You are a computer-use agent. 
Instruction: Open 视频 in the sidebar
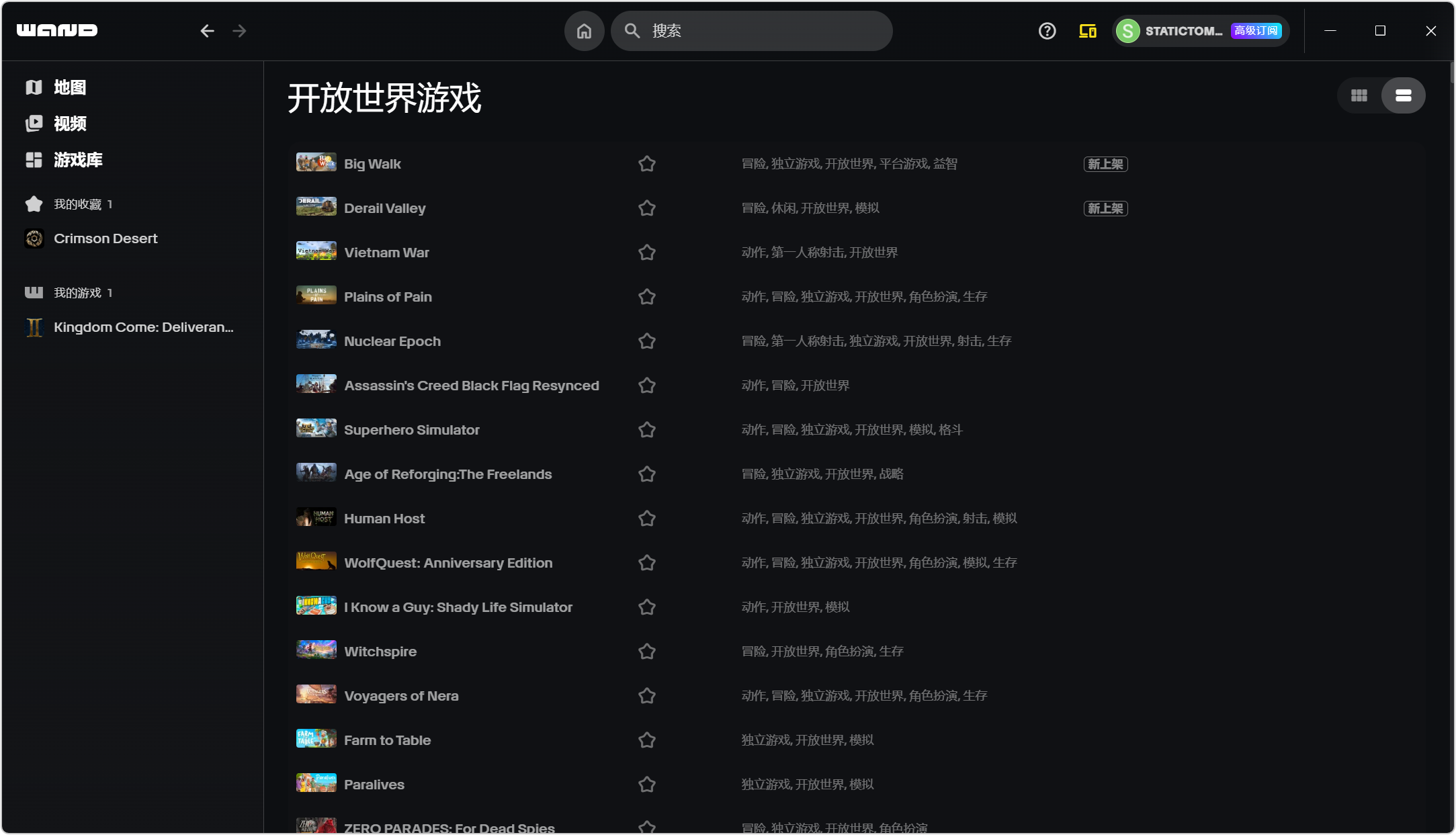click(x=56, y=124)
